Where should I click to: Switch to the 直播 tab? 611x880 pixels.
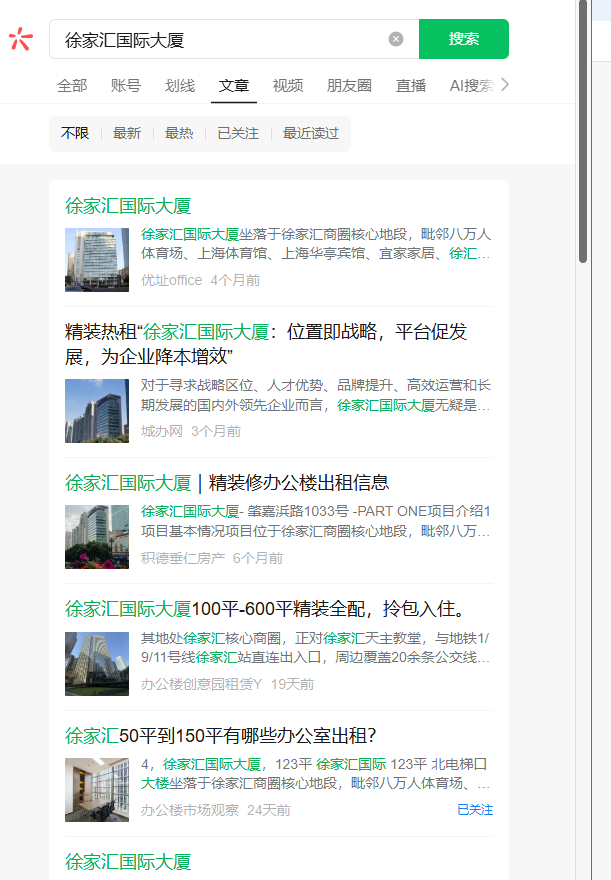[x=411, y=85]
